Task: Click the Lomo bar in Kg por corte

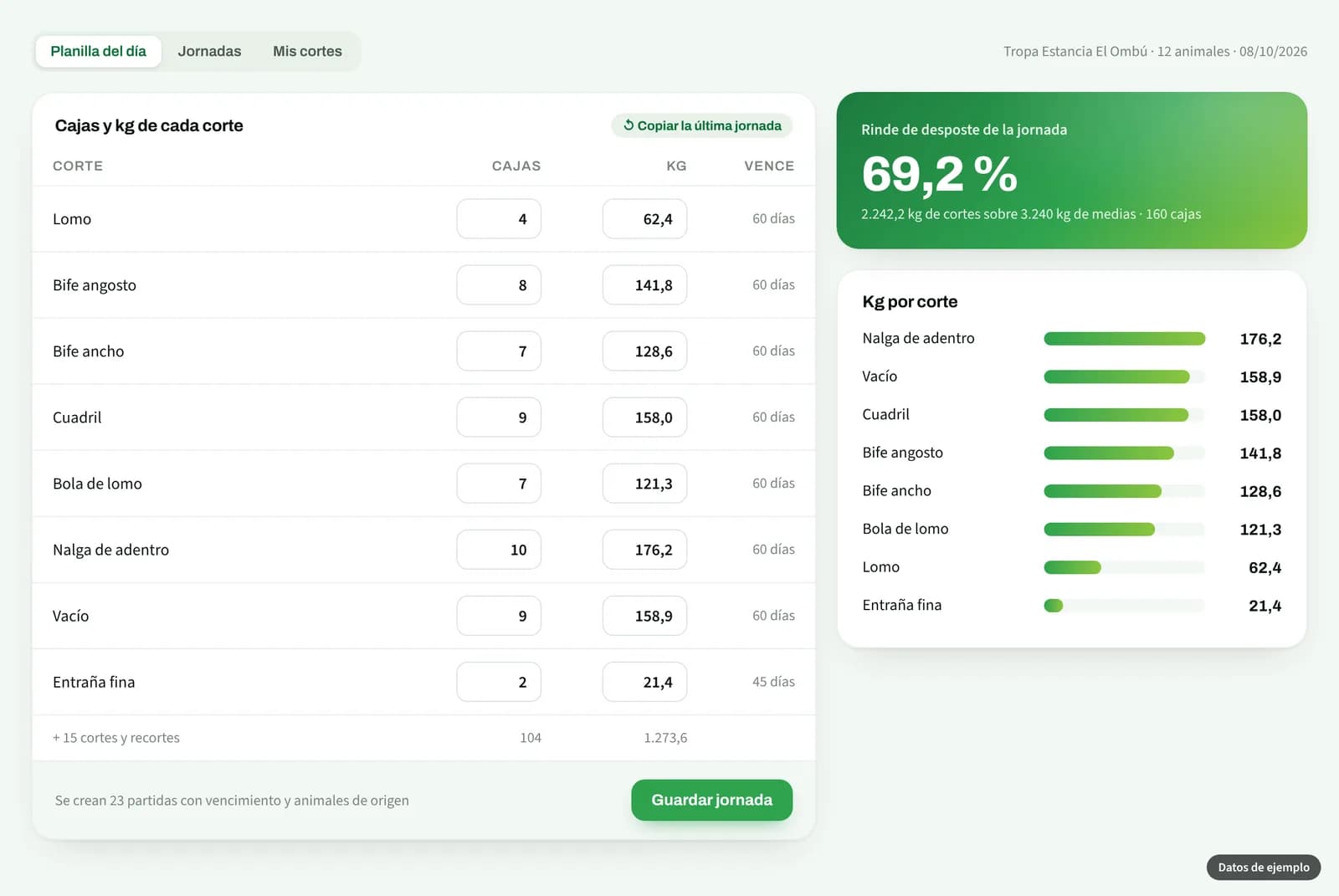Action: pos(1124,567)
